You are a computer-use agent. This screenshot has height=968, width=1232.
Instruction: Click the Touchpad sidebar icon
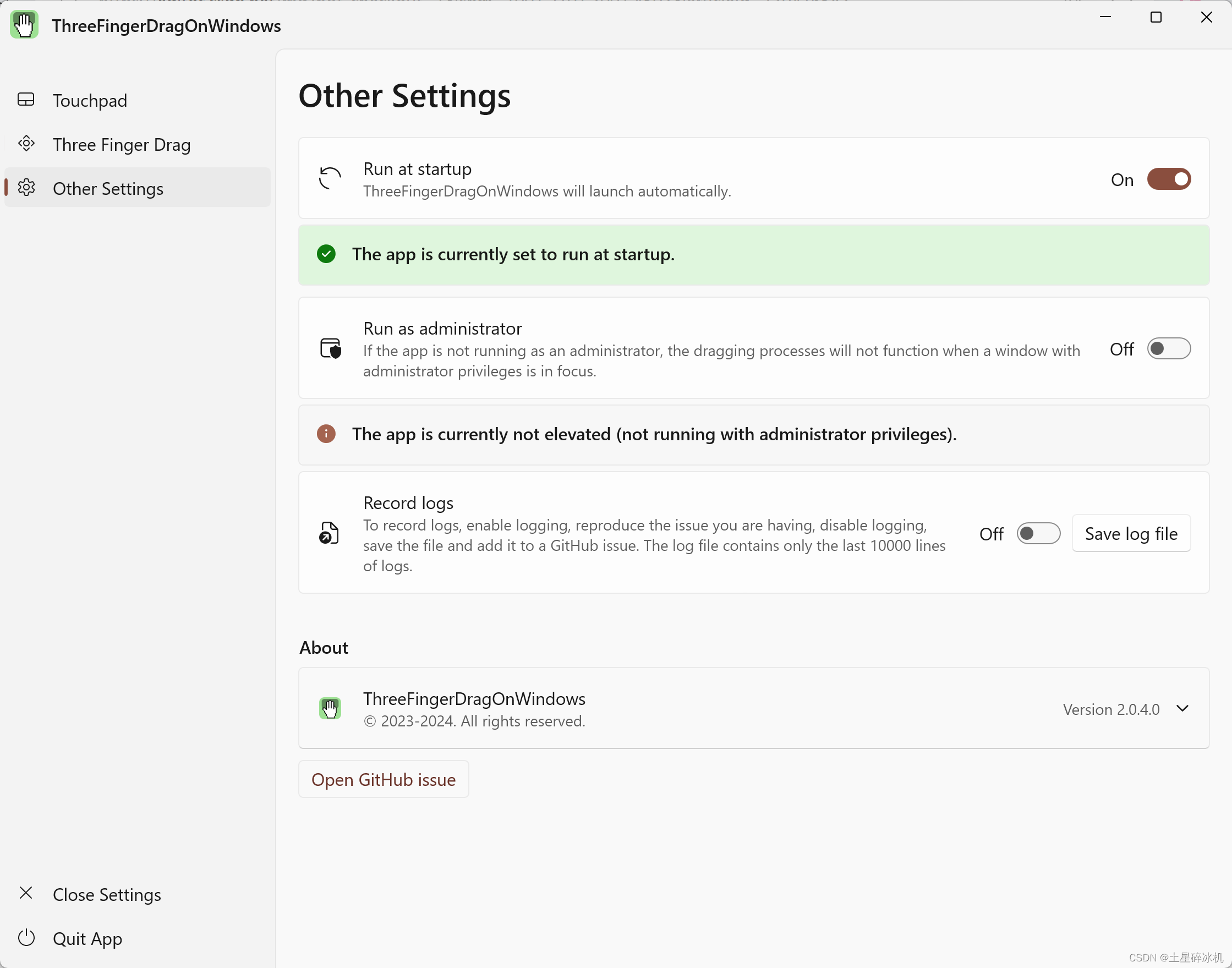point(26,100)
